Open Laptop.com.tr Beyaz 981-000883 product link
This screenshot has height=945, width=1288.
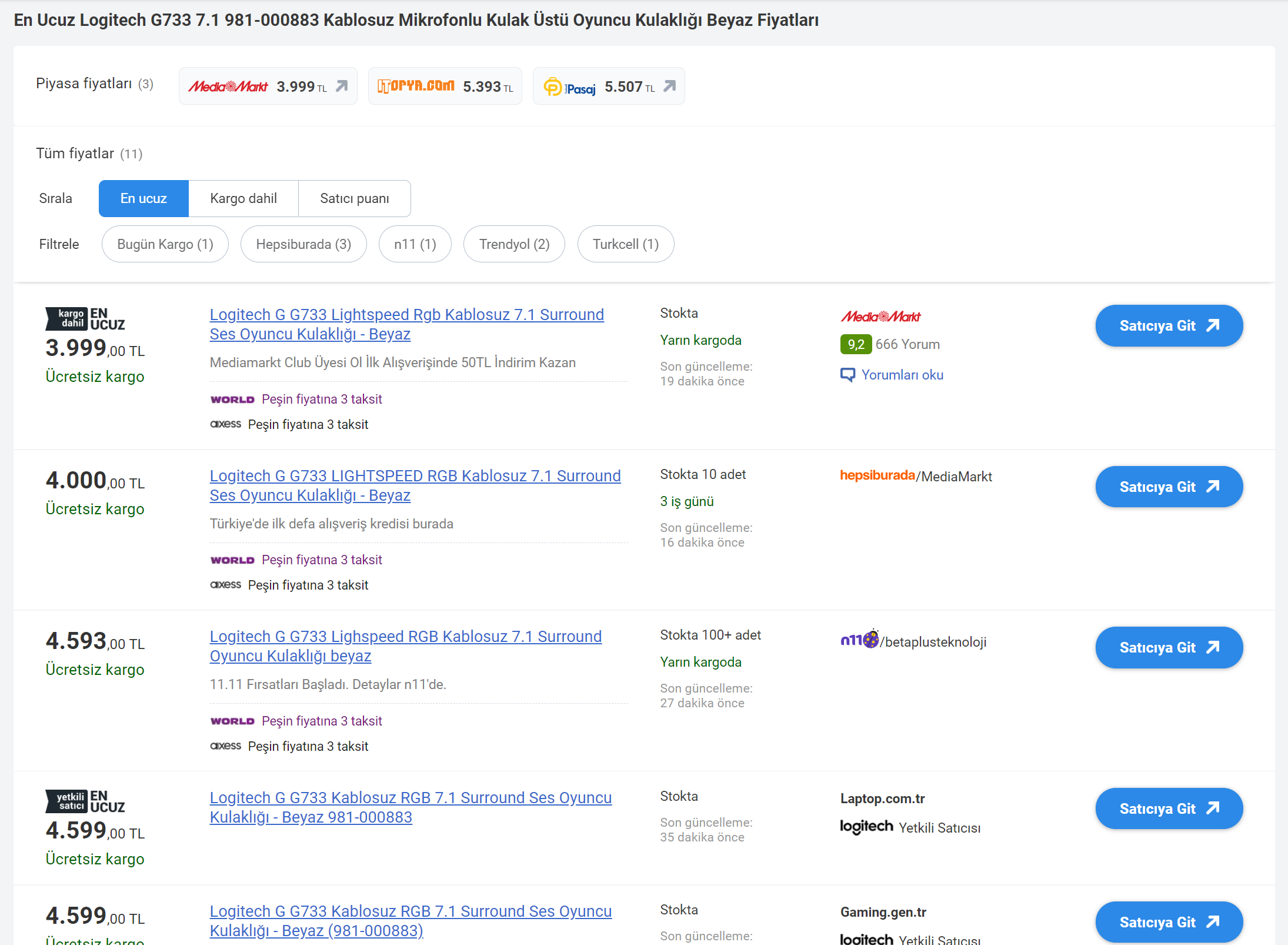(x=411, y=807)
